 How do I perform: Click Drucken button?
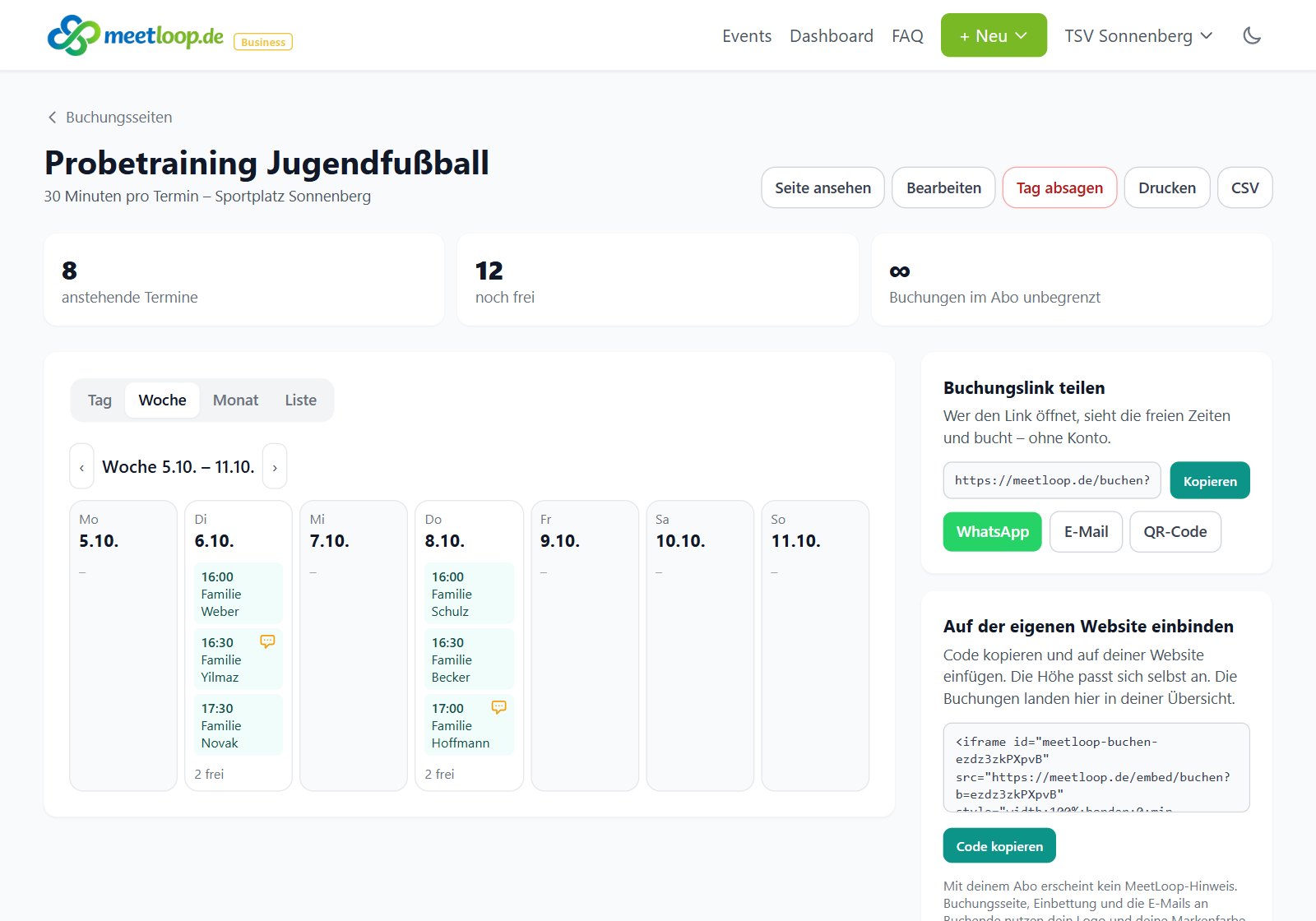click(x=1167, y=187)
